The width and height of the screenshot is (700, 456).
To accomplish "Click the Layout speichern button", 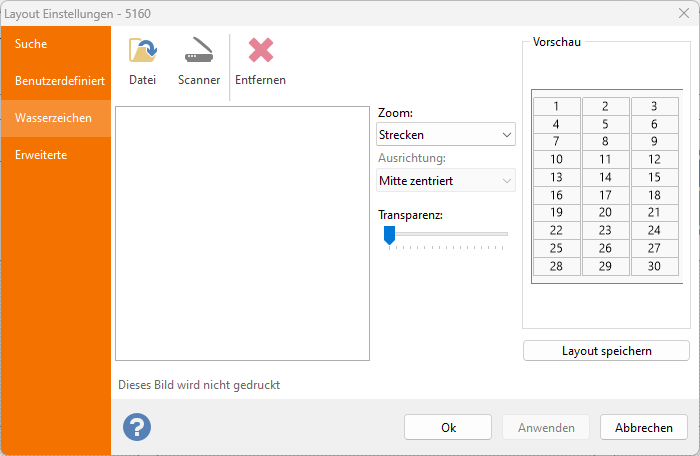I will [x=606, y=351].
